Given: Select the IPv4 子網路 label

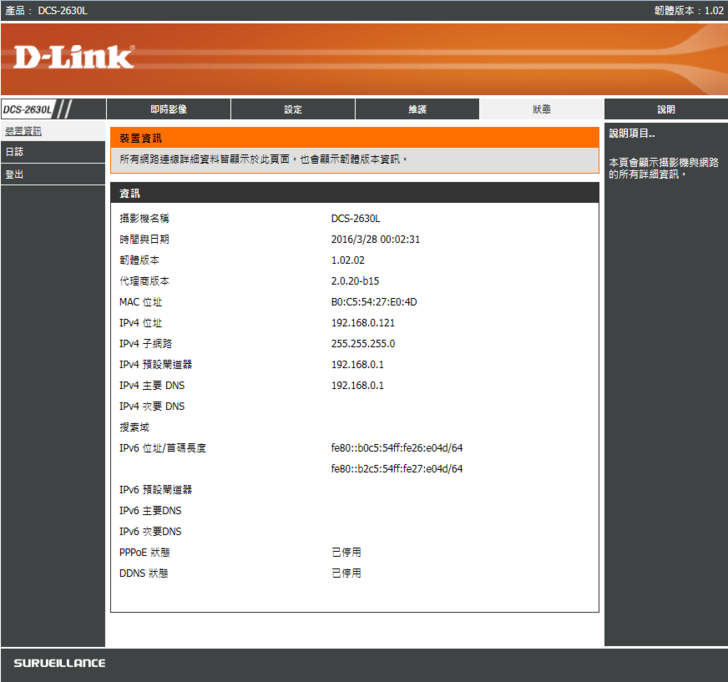Looking at the screenshot, I should point(145,344).
